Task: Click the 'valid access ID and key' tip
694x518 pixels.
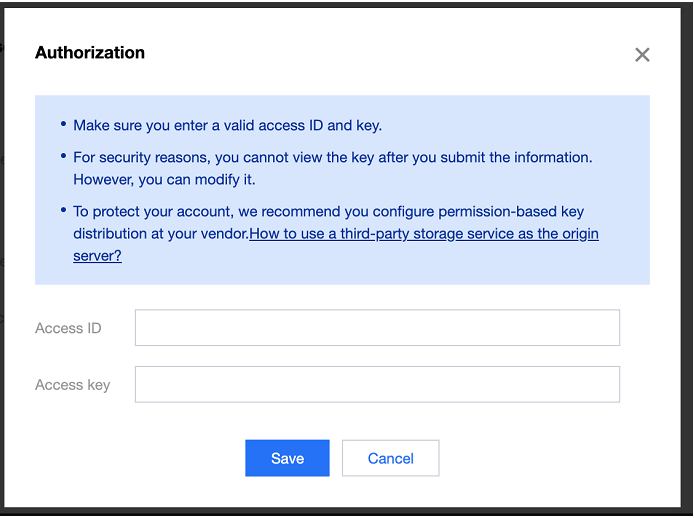Action: (227, 126)
